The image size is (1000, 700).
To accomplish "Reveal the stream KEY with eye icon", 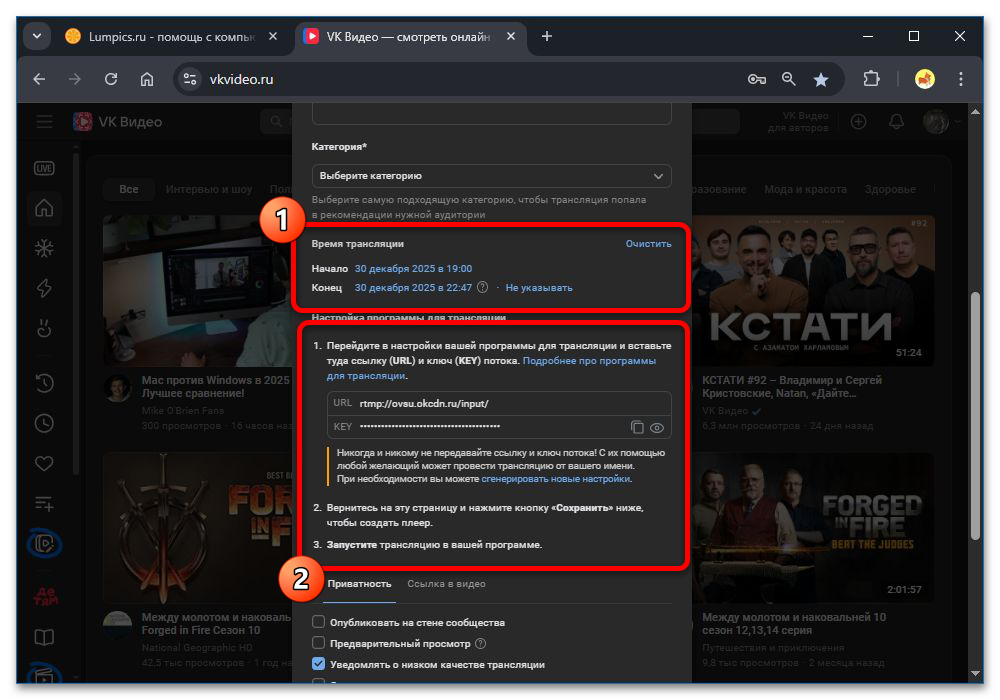I will [657, 428].
